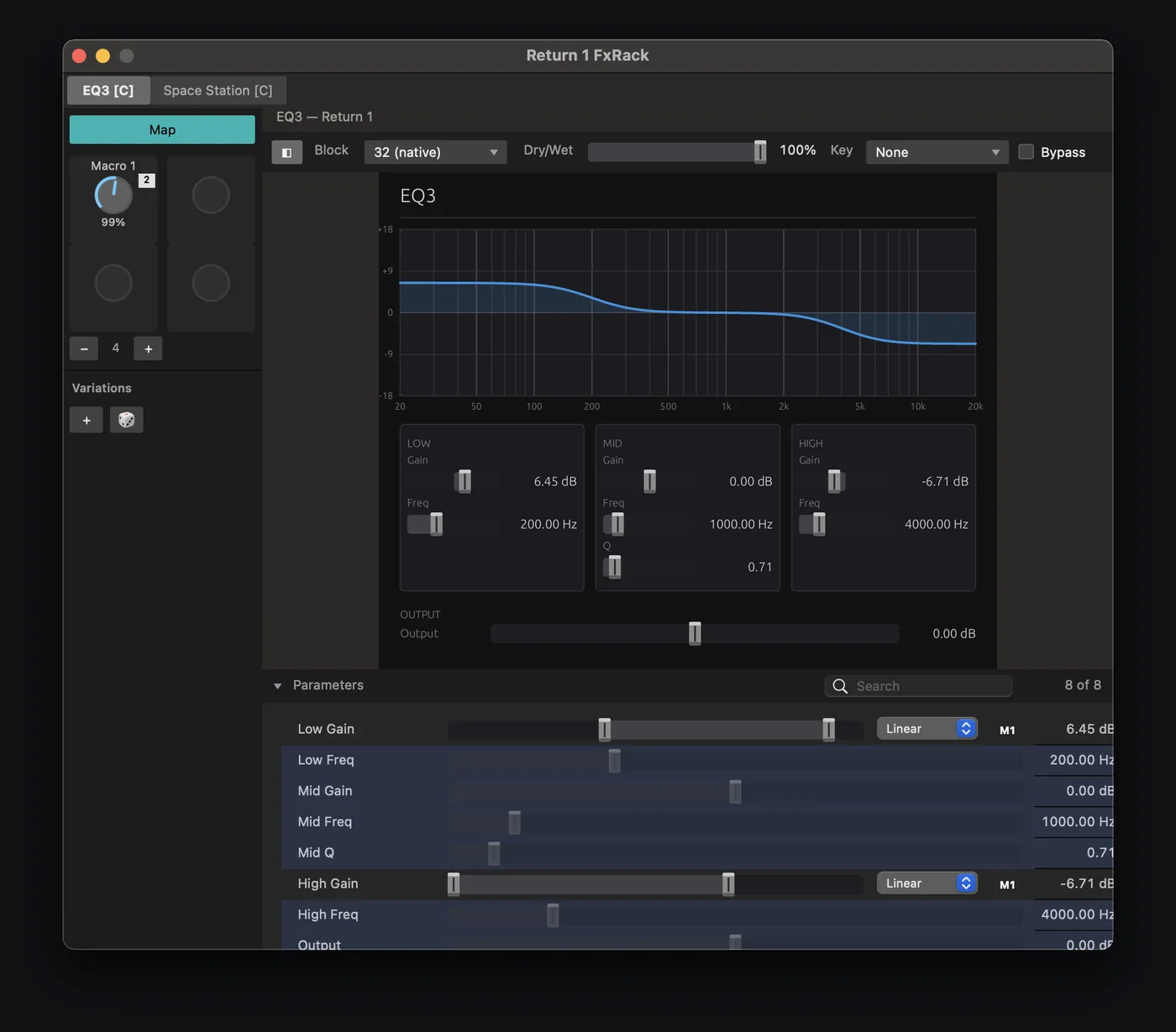The height and width of the screenshot is (1032, 1176).
Task: Enable the Bypass checkbox
Action: (1026, 152)
